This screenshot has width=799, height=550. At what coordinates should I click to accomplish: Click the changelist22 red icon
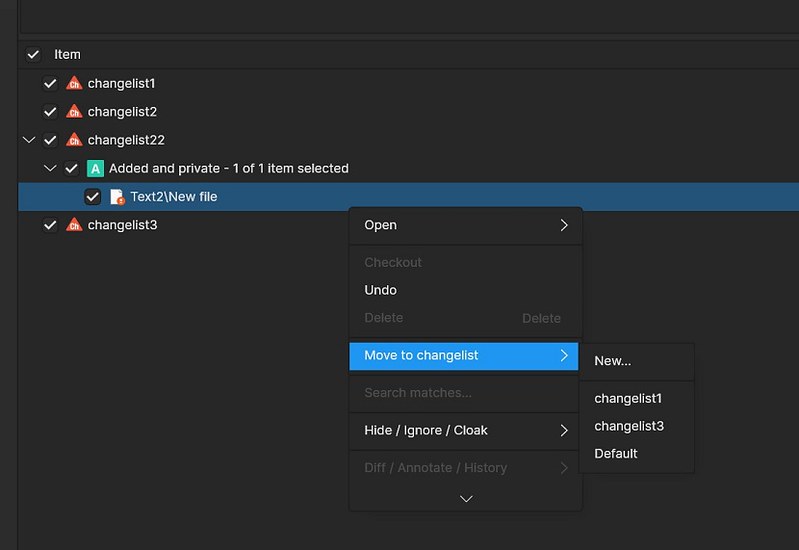coord(73,140)
